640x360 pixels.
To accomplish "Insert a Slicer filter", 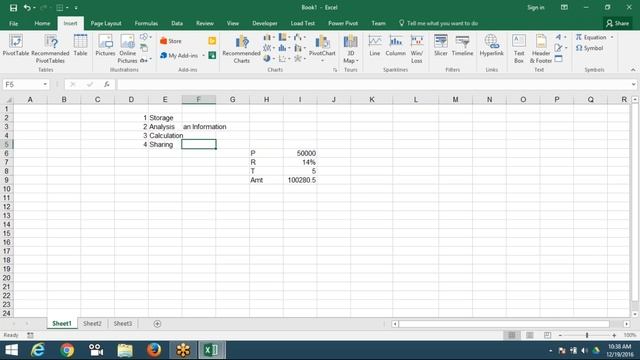I will click(441, 46).
